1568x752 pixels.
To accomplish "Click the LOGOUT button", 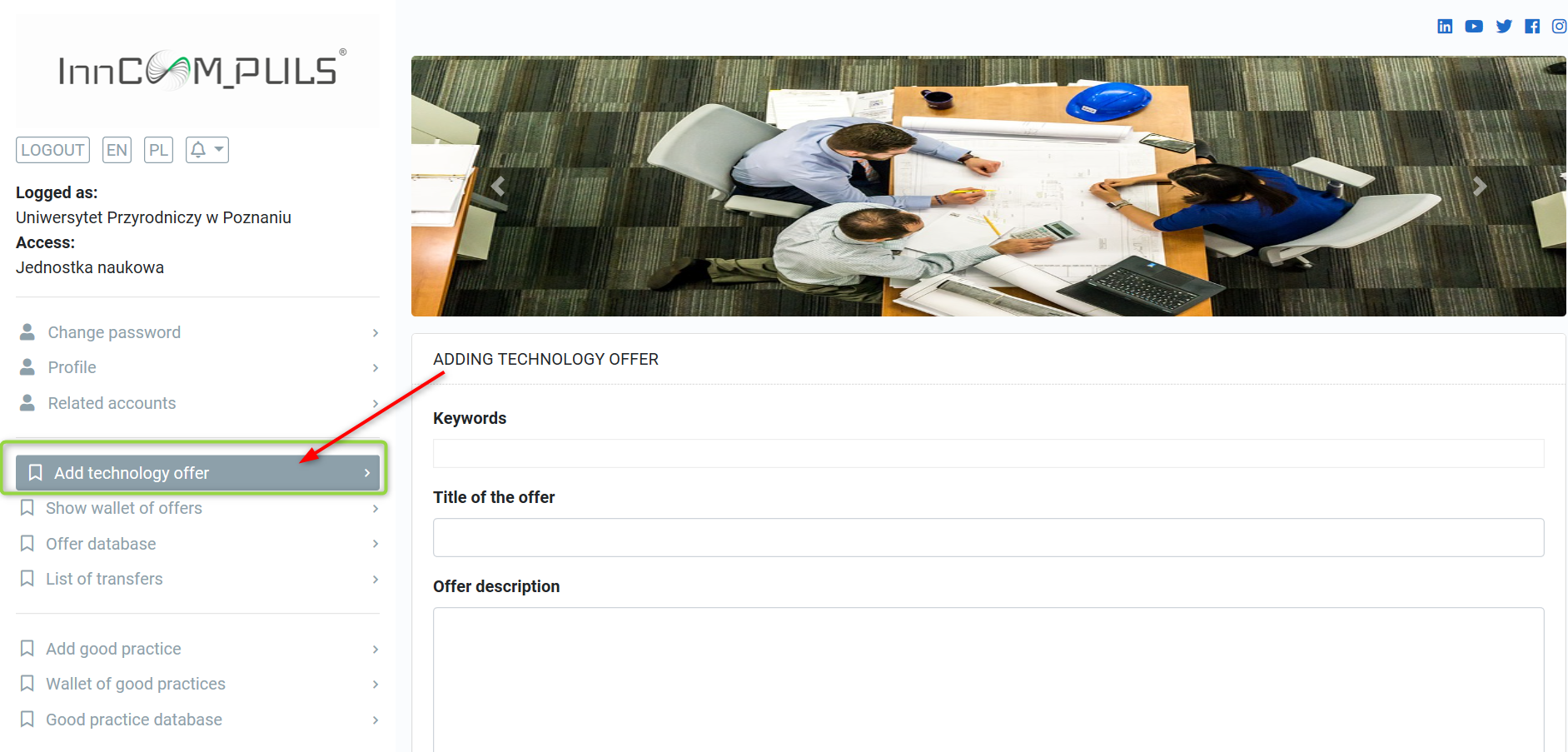I will click(52, 150).
